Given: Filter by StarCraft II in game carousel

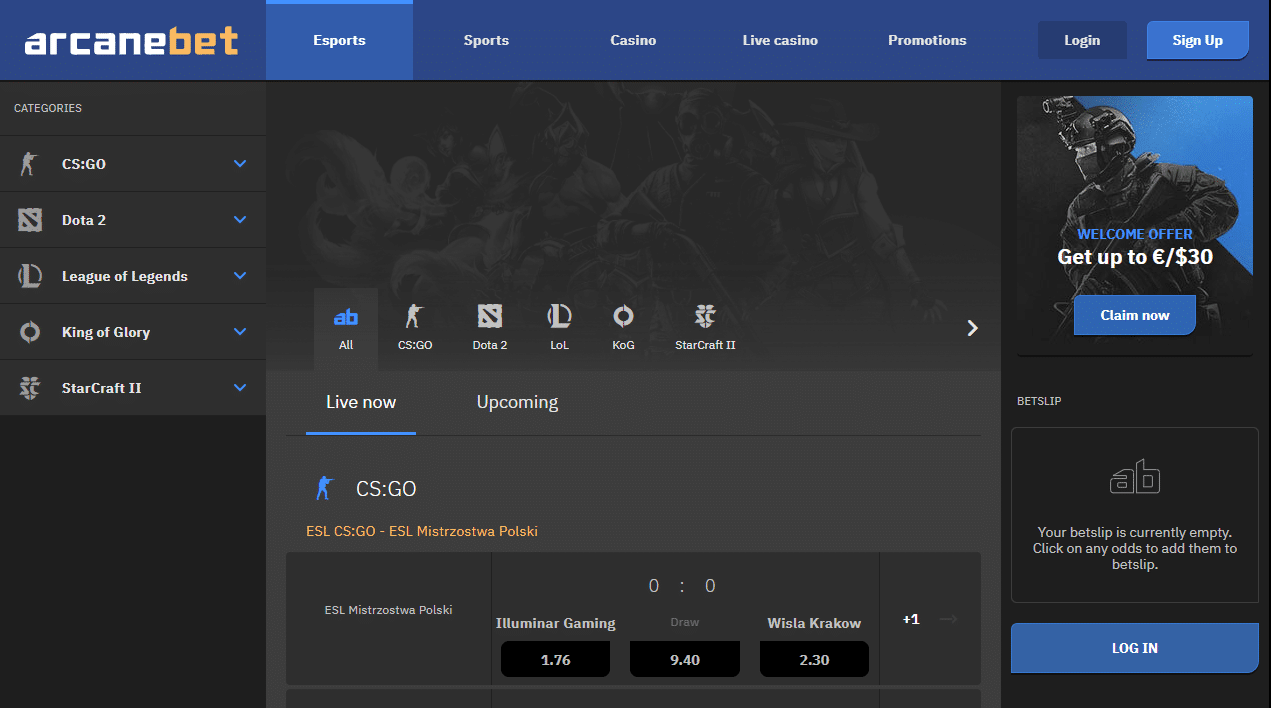Looking at the screenshot, I should pyautogui.click(x=705, y=328).
